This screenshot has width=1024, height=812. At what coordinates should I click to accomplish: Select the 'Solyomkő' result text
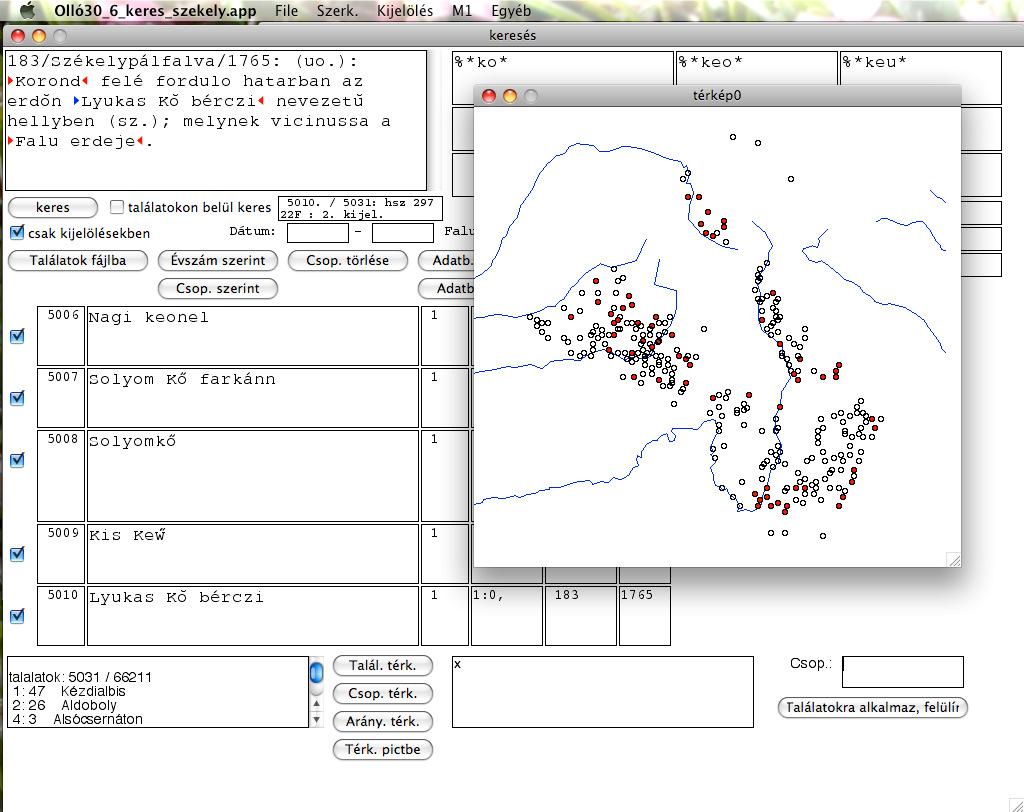pyautogui.click(x=132, y=442)
